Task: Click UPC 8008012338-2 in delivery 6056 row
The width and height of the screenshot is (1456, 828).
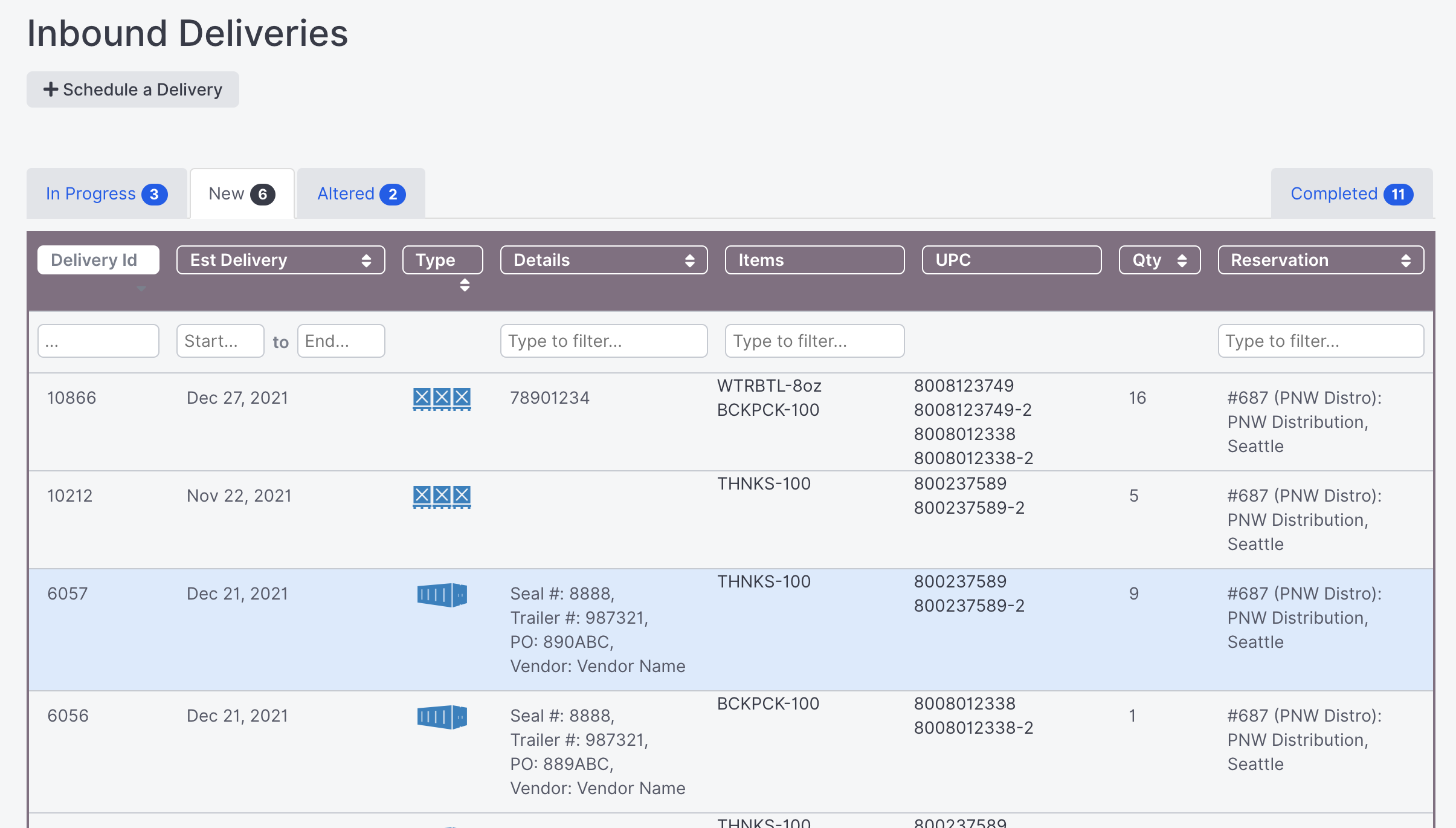Action: click(973, 728)
